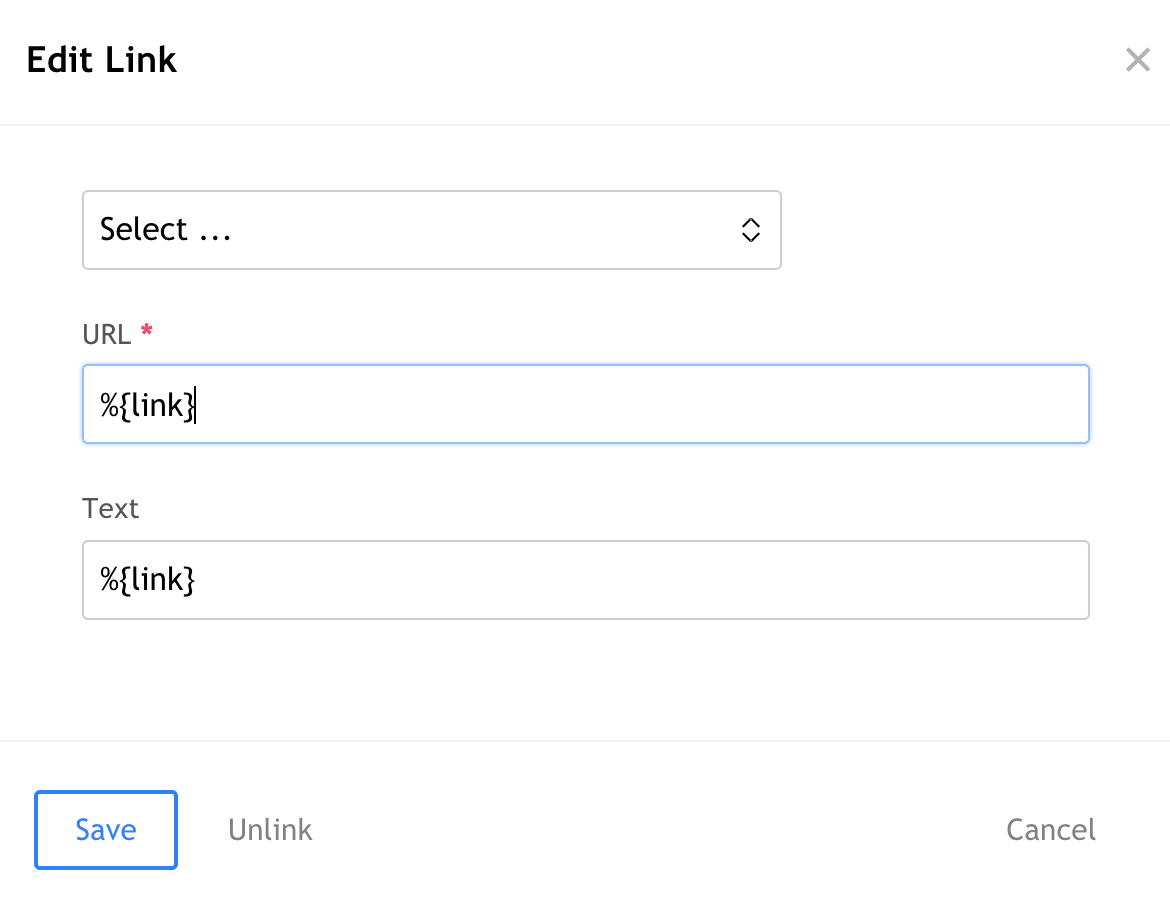Open the Select … dropdown

pos(431,230)
